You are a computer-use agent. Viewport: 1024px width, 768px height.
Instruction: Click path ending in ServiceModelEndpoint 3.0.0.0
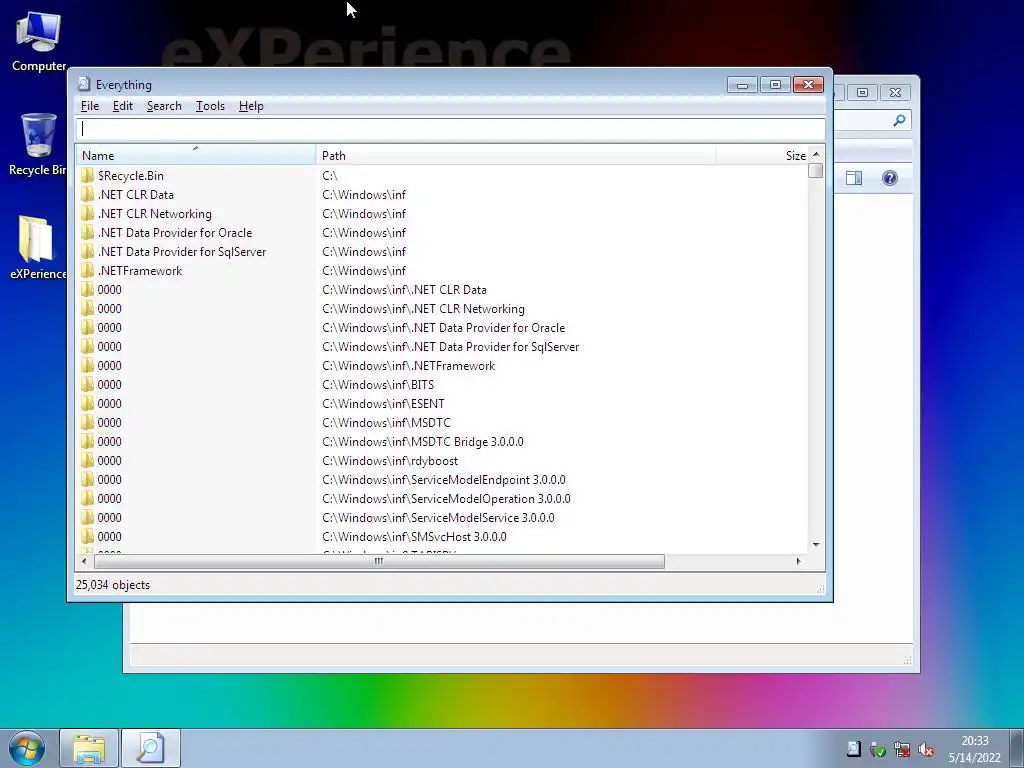pyautogui.click(x=444, y=479)
